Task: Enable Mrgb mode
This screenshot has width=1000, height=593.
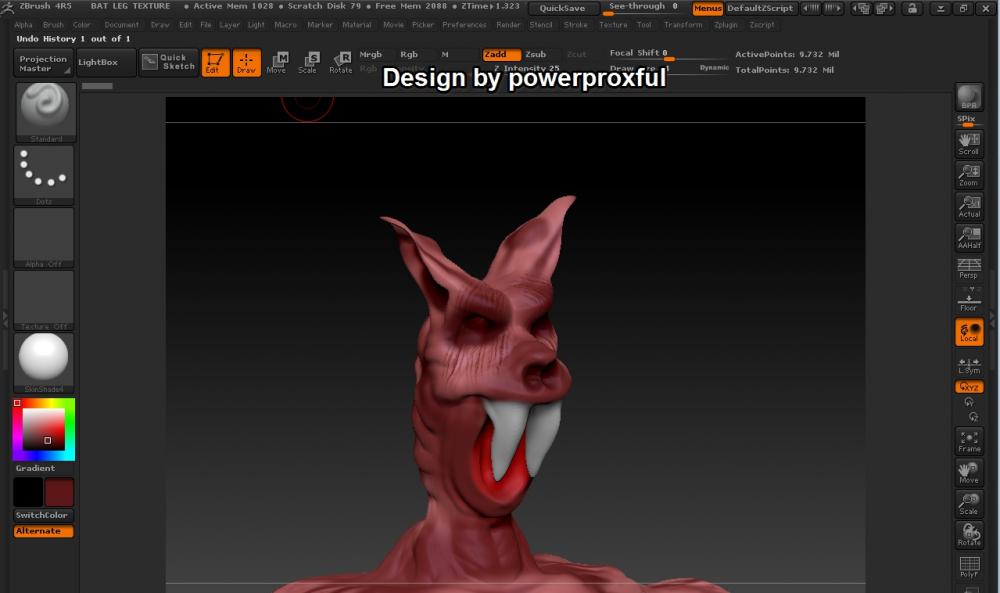Action: click(x=371, y=54)
